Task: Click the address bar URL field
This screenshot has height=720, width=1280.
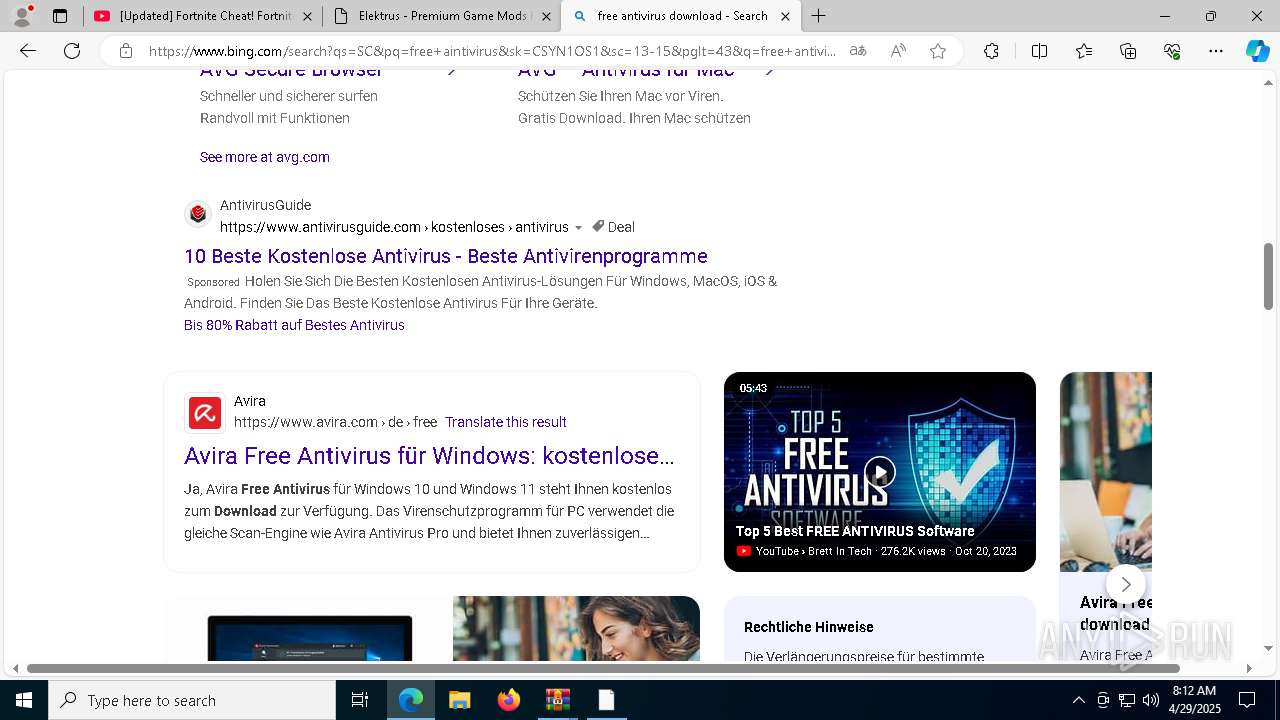Action: [492, 51]
